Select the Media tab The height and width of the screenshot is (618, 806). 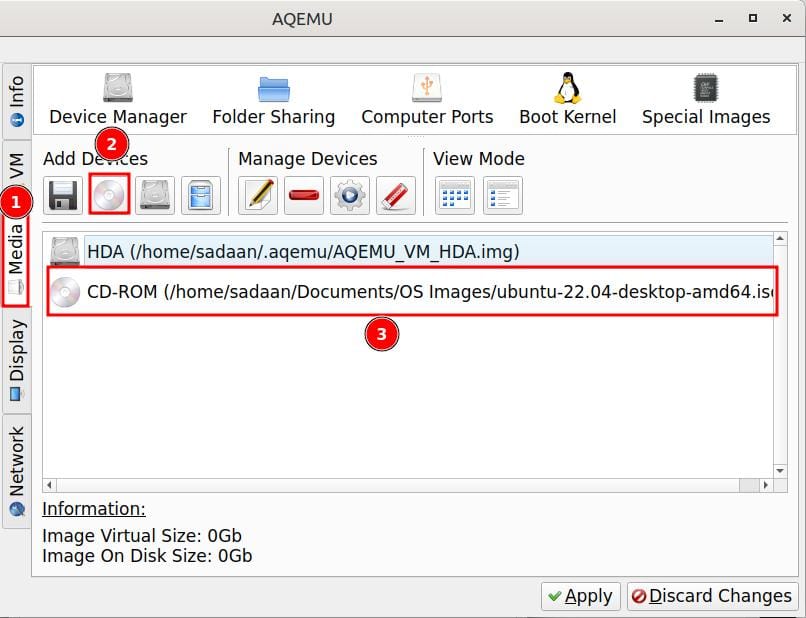16,260
